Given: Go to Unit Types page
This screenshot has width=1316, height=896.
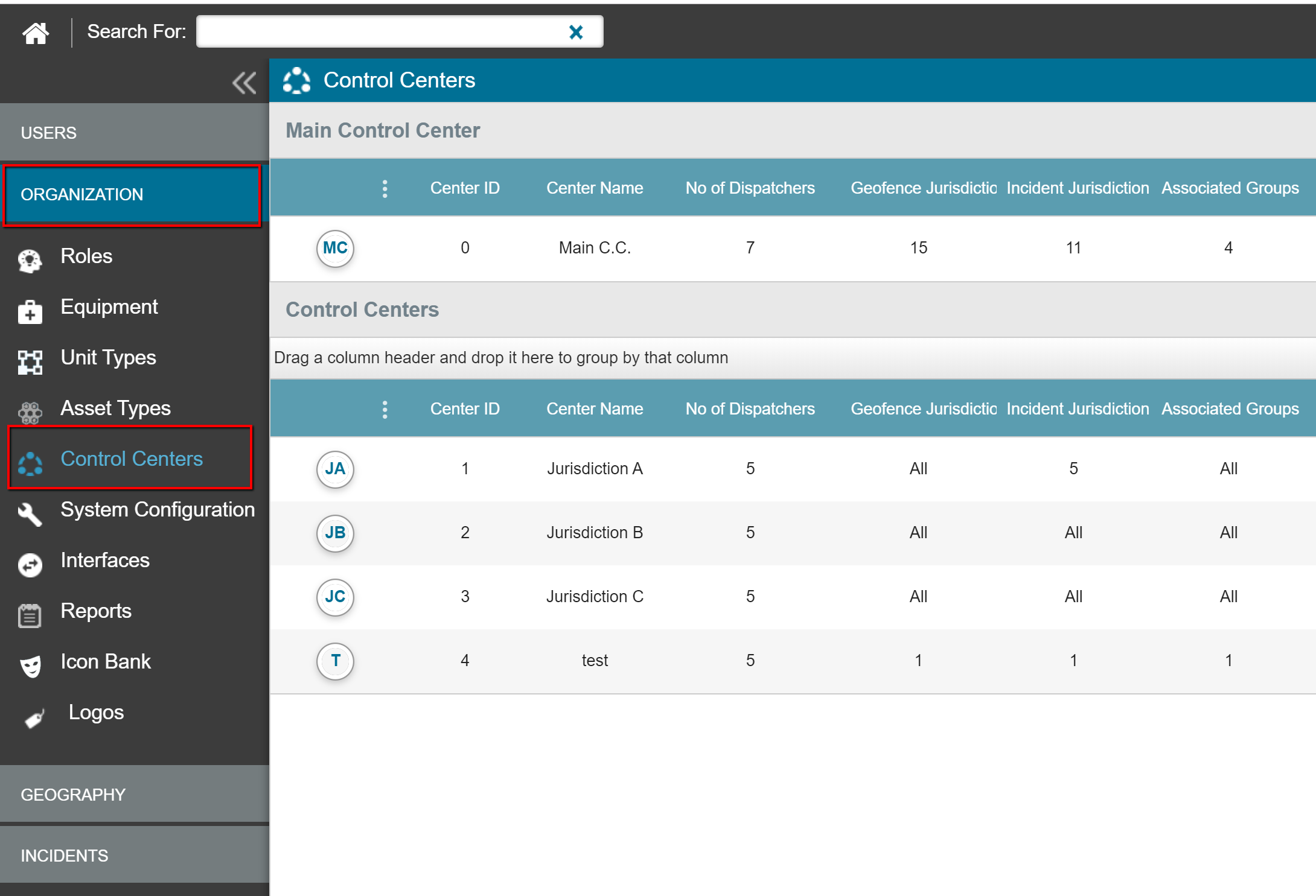Looking at the screenshot, I should [108, 358].
